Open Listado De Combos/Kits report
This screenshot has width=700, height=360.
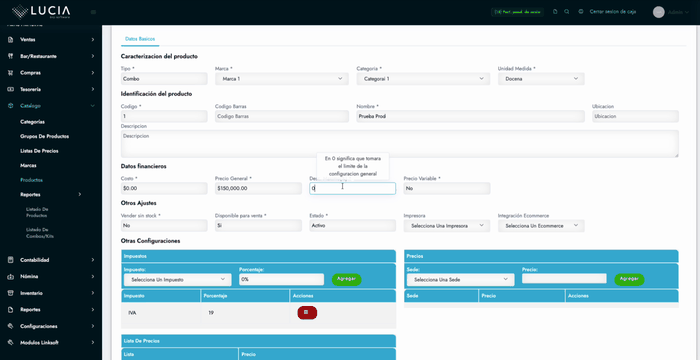[40, 233]
